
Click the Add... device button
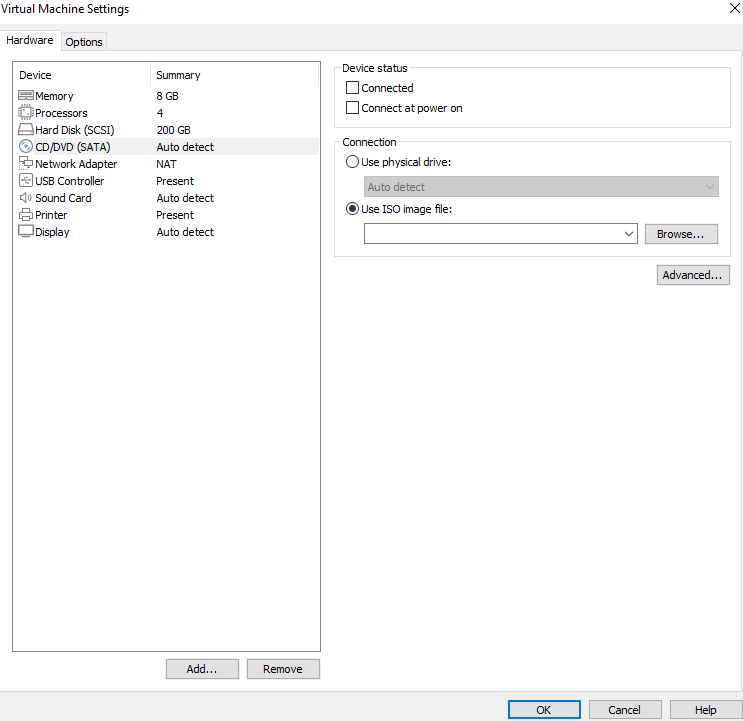tap(202, 669)
